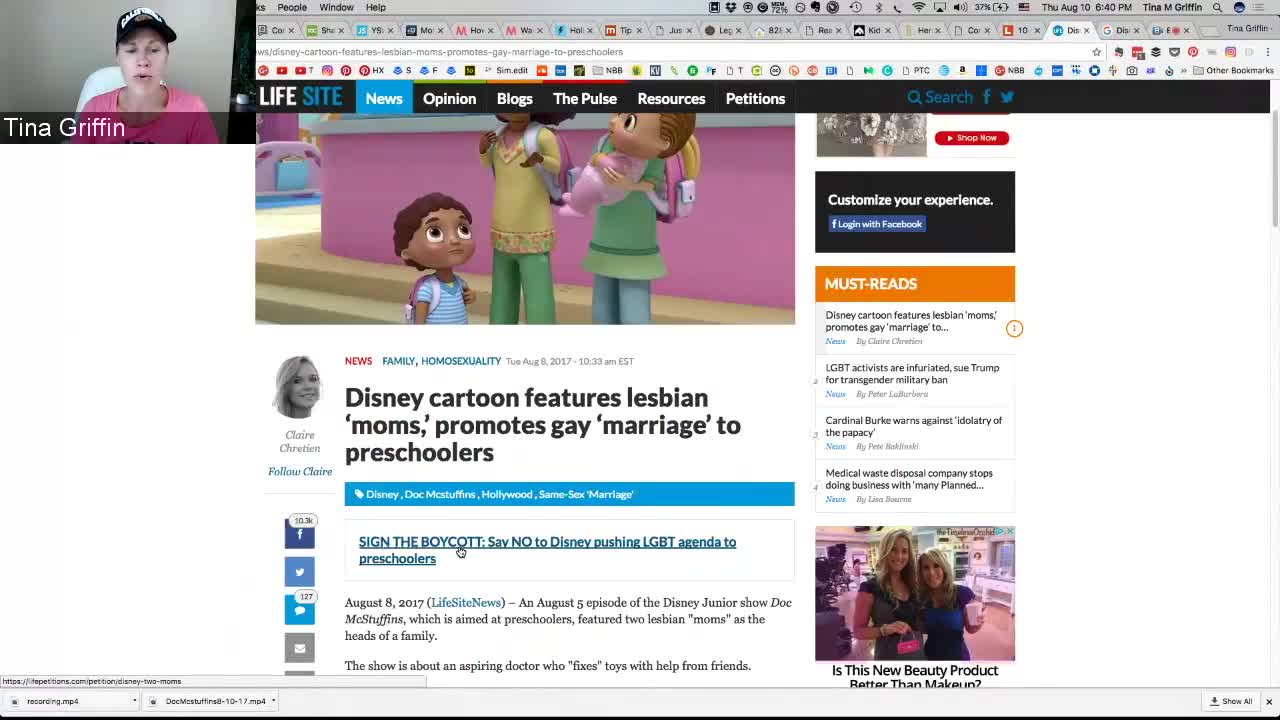The image size is (1280, 720).
Task: Close the downloads bar
Action: pyautogui.click(x=1269, y=701)
